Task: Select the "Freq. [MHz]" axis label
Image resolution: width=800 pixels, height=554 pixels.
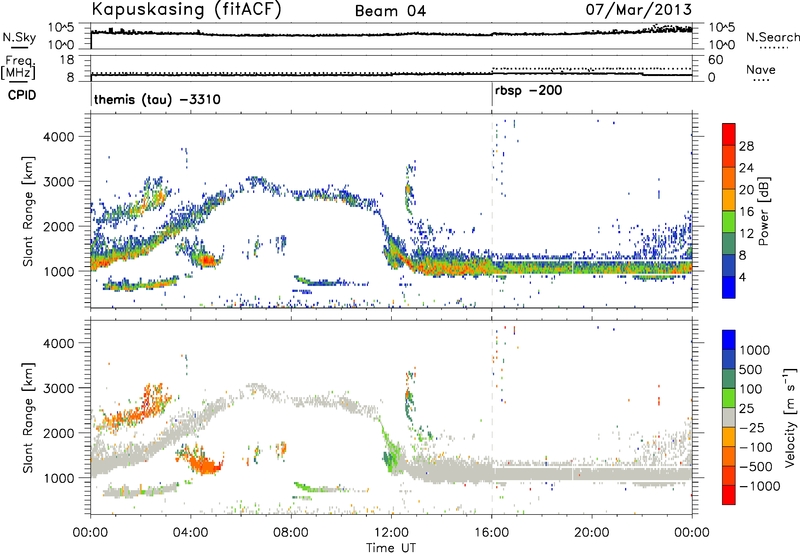Action: point(20,67)
